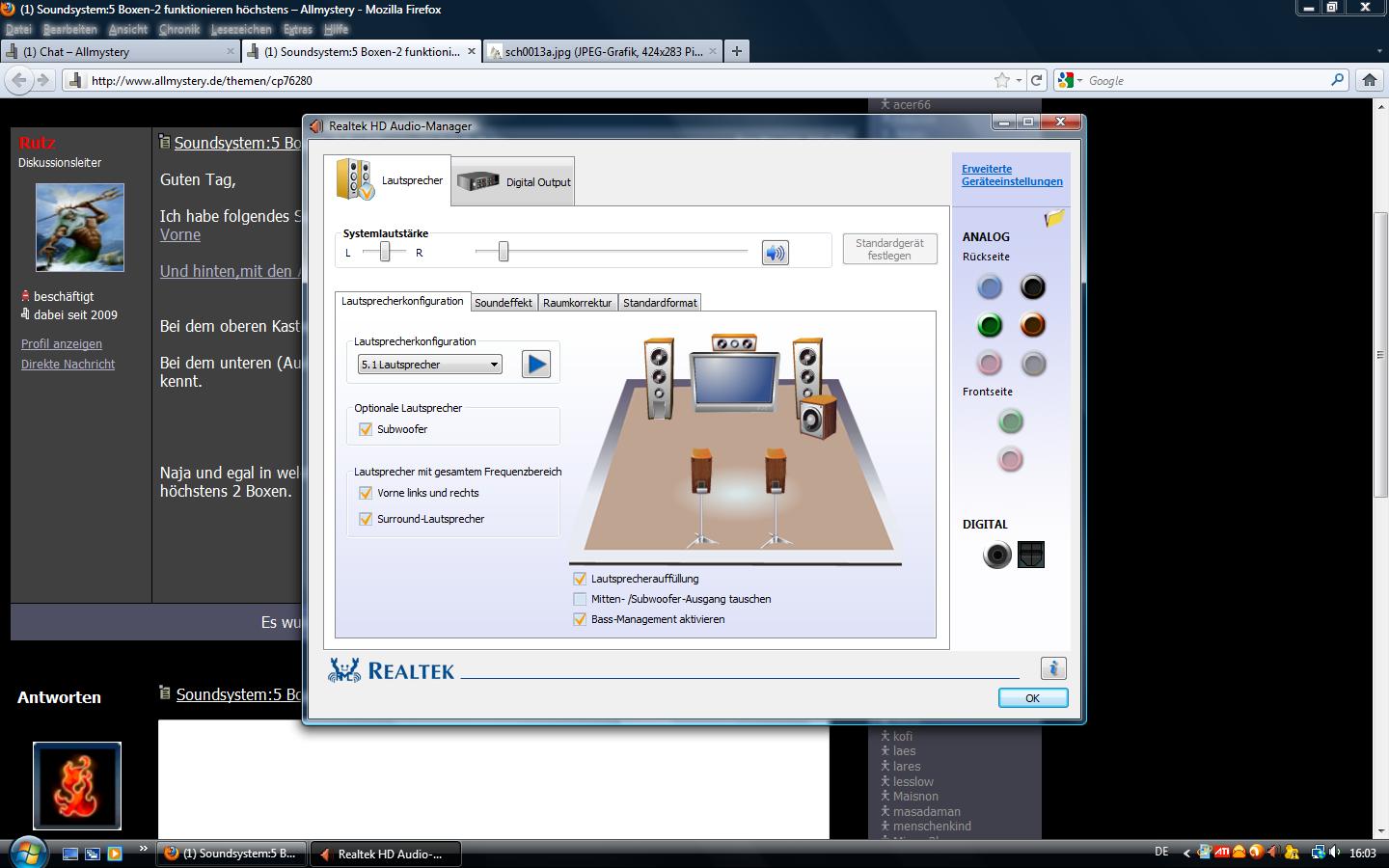
Task: Play the speaker test sound
Action: tap(536, 364)
